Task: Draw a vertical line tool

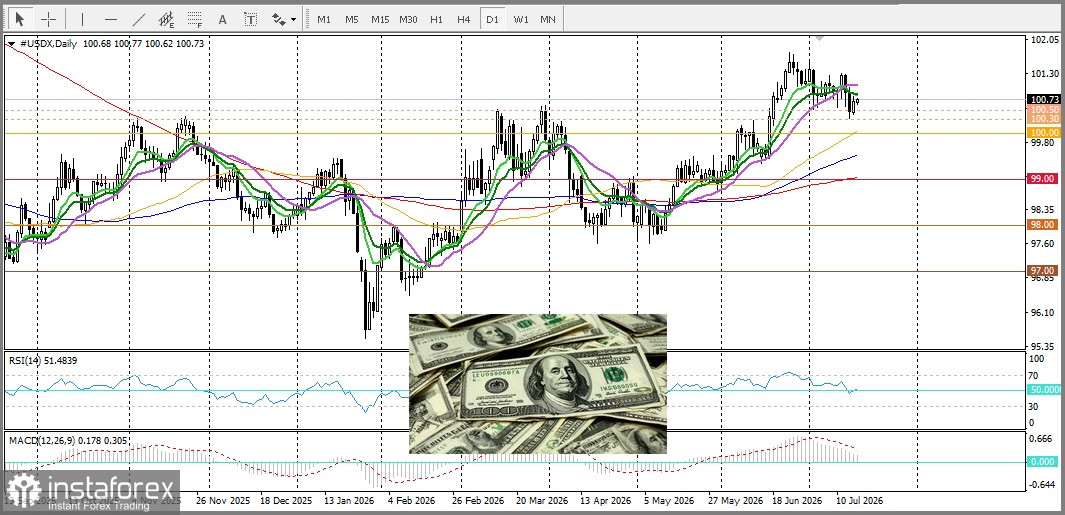Action: pyautogui.click(x=83, y=19)
